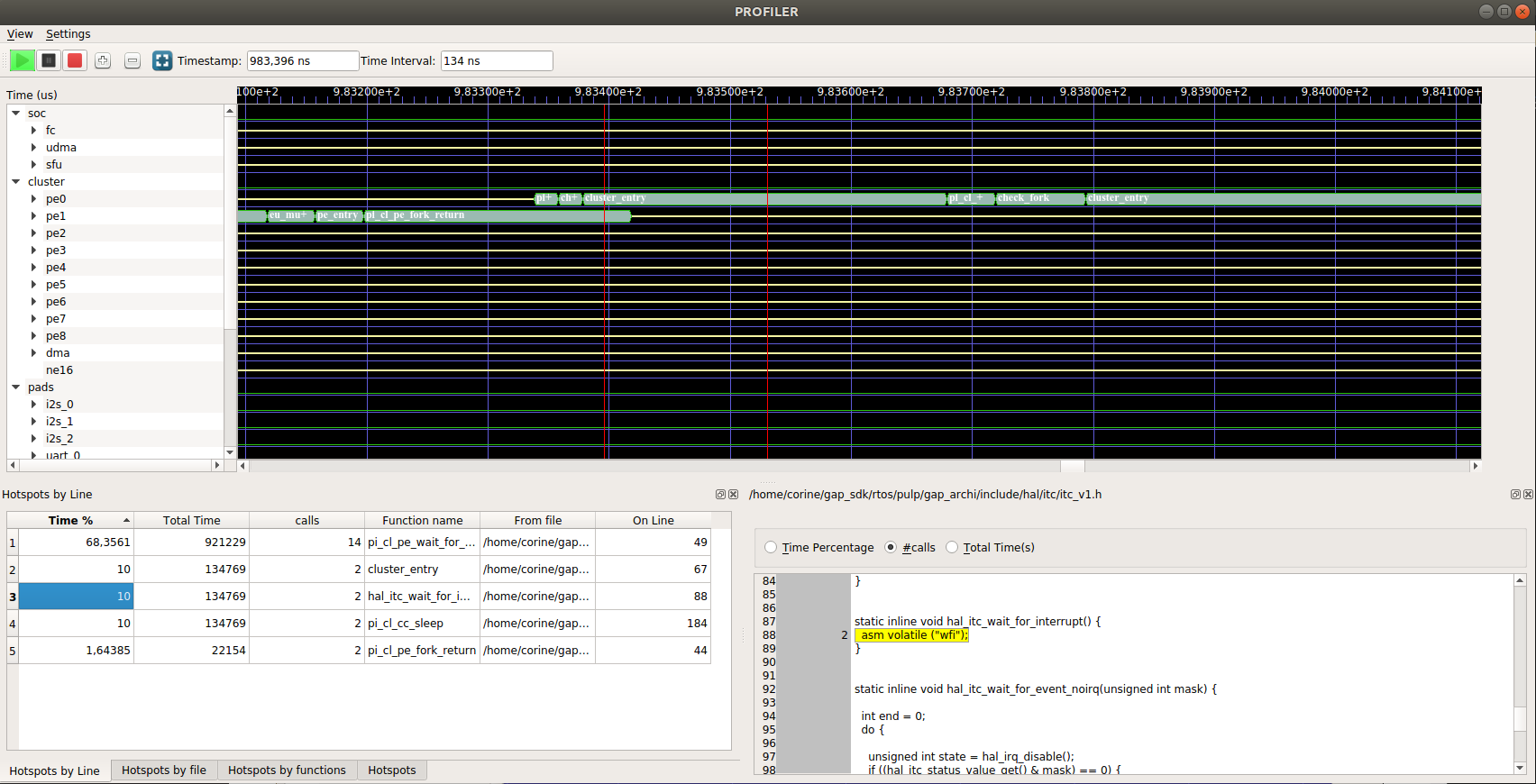Expand the sfu tree node
The width and height of the screenshot is (1536, 784).
pos(34,164)
